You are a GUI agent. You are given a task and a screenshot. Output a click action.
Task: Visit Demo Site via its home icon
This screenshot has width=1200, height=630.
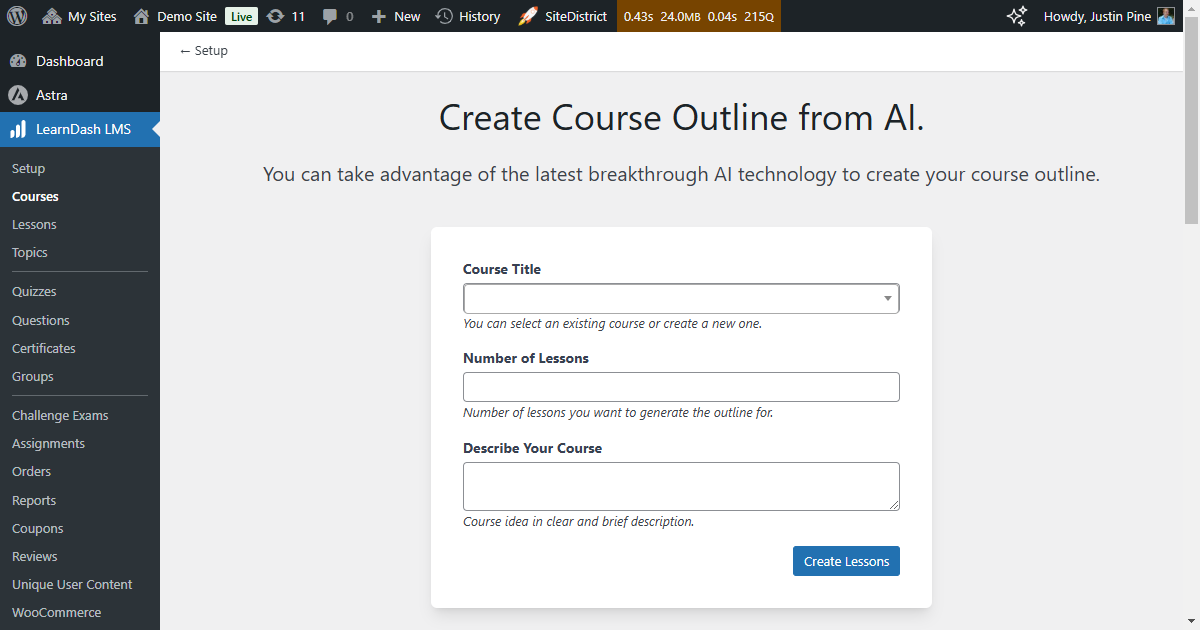[x=141, y=15]
